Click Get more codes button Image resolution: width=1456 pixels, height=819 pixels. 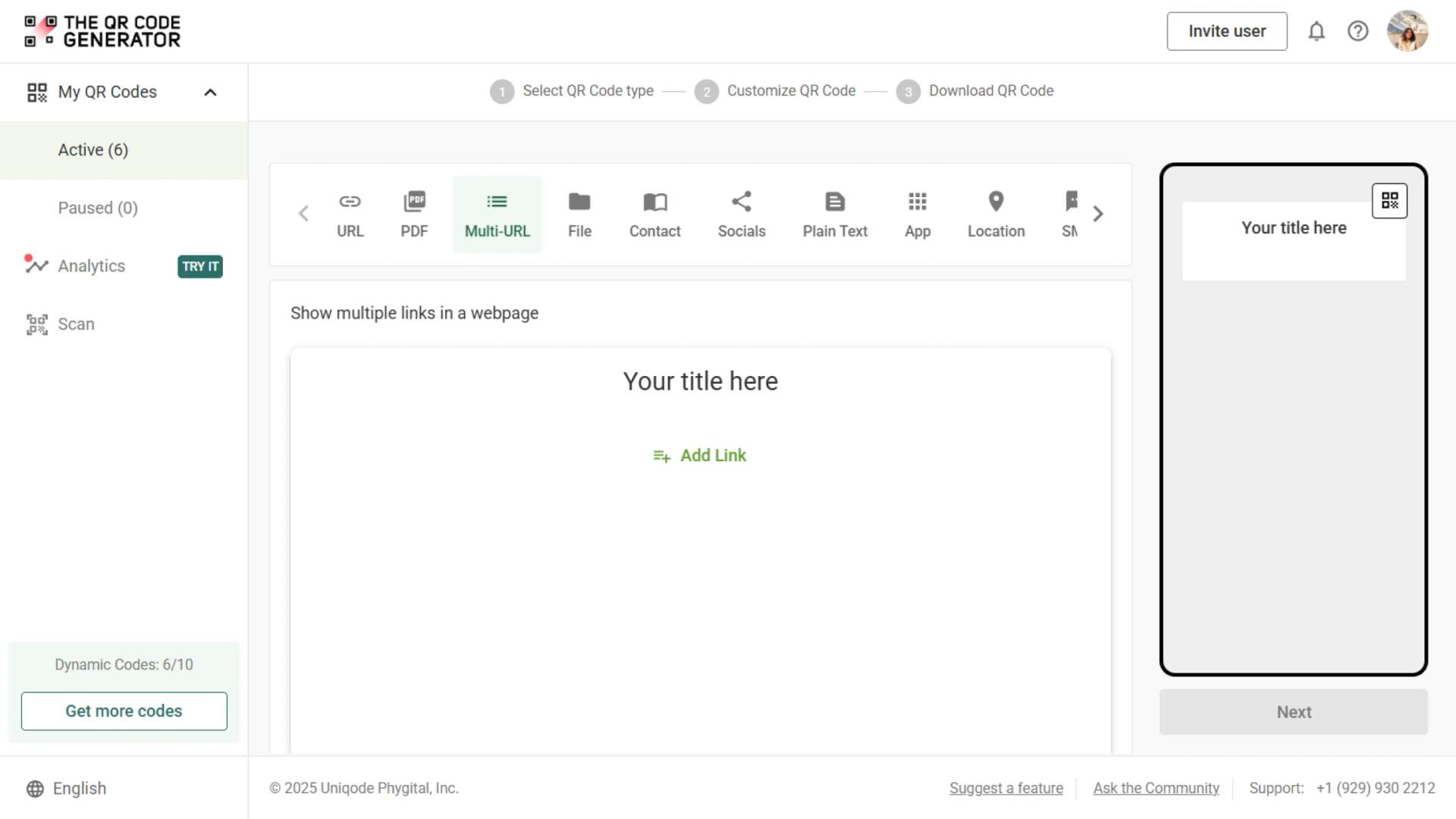tap(124, 711)
